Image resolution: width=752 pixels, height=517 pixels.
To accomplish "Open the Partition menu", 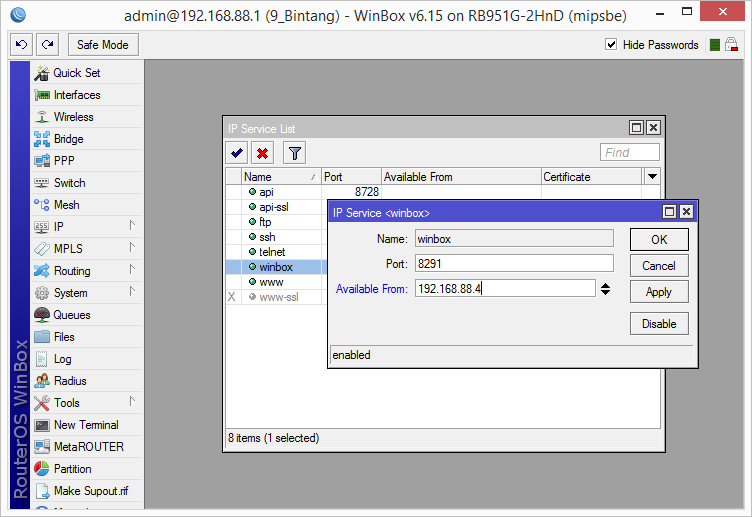I will pos(88,469).
